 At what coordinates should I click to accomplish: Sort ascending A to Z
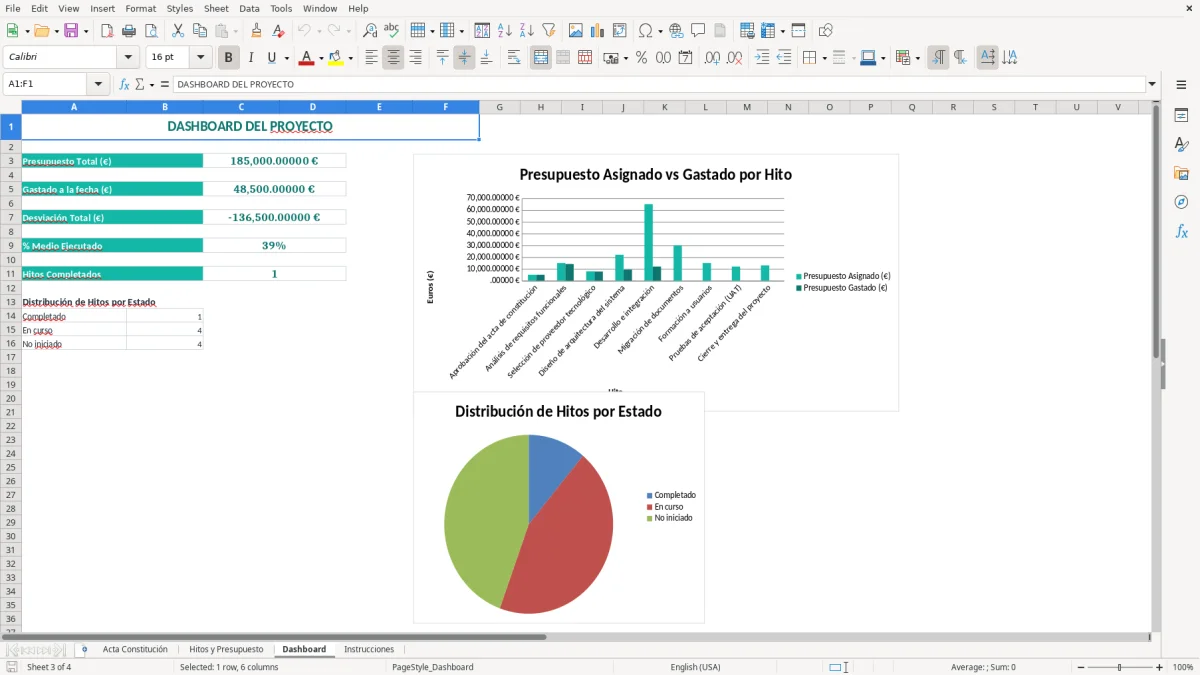point(505,31)
